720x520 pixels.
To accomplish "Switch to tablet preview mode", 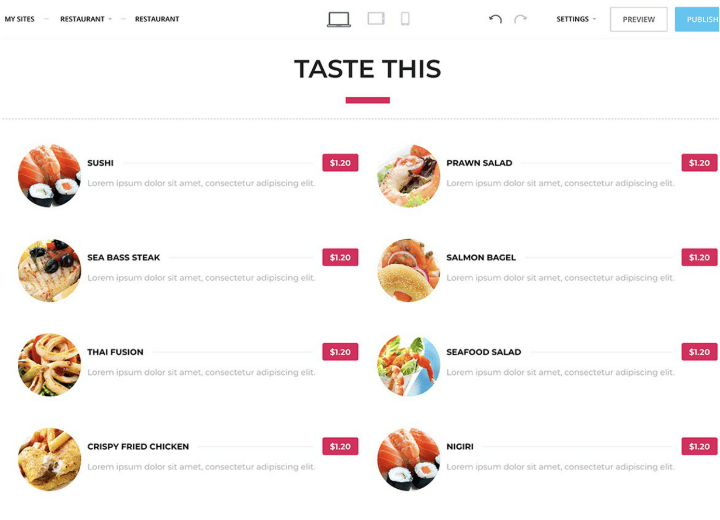I will point(376,19).
